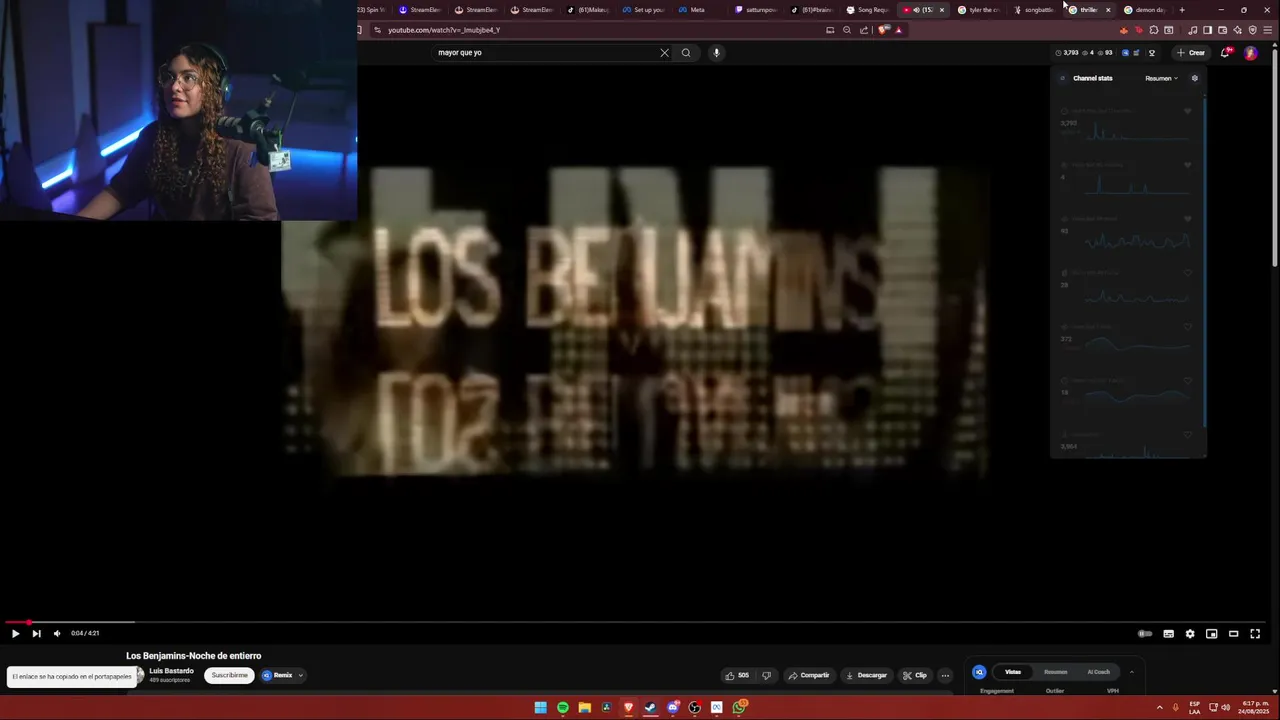Open Luis Bastardo channel page
The height and width of the screenshot is (720, 1280).
(x=171, y=671)
